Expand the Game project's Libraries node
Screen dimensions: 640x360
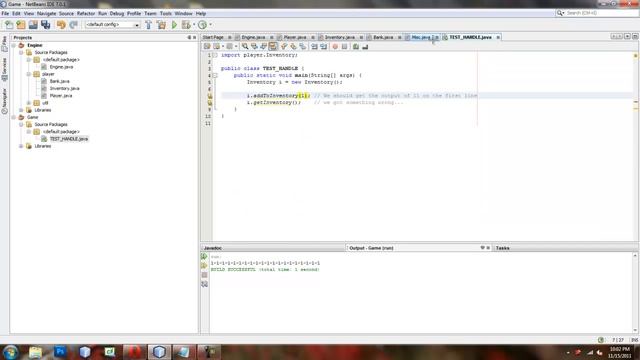point(21,146)
